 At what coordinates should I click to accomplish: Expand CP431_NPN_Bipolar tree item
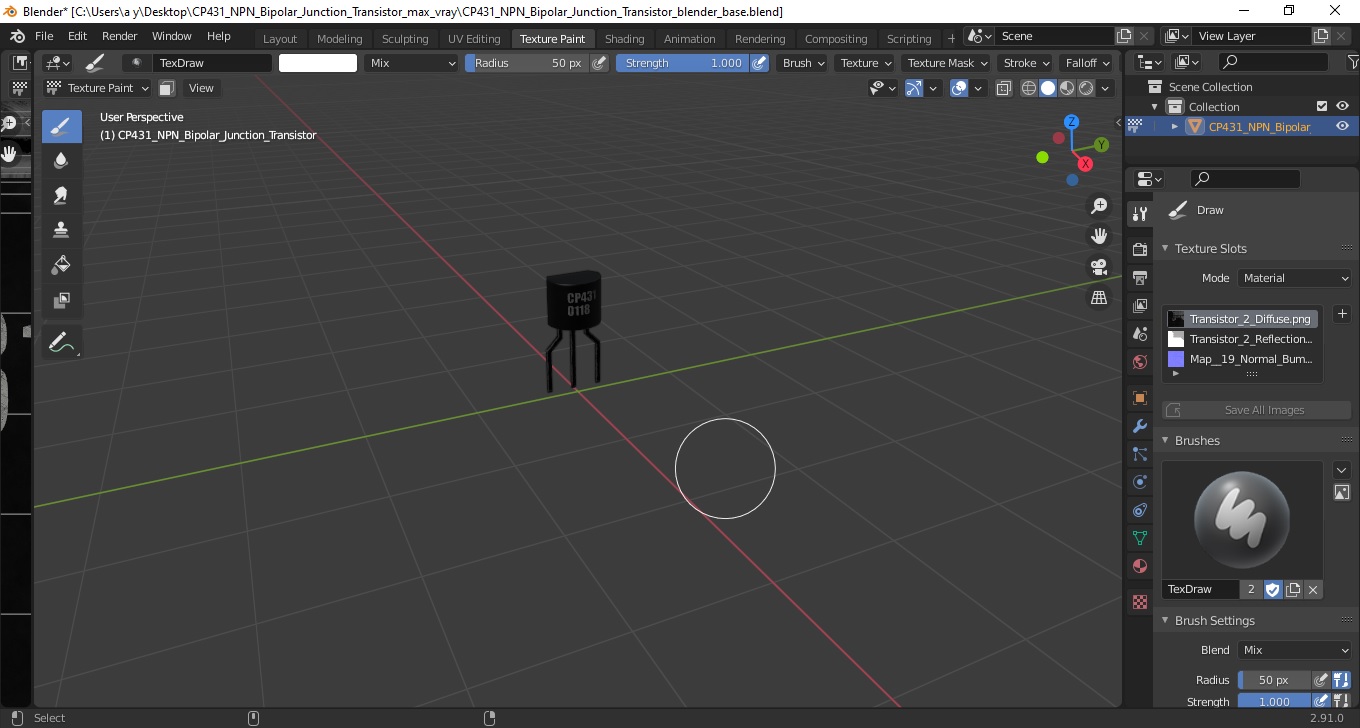1175,126
